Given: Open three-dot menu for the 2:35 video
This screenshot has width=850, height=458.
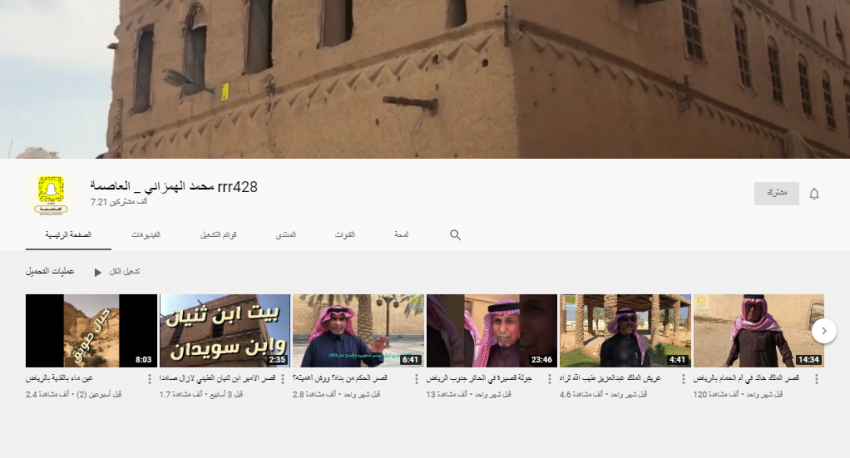Looking at the screenshot, I should [284, 380].
